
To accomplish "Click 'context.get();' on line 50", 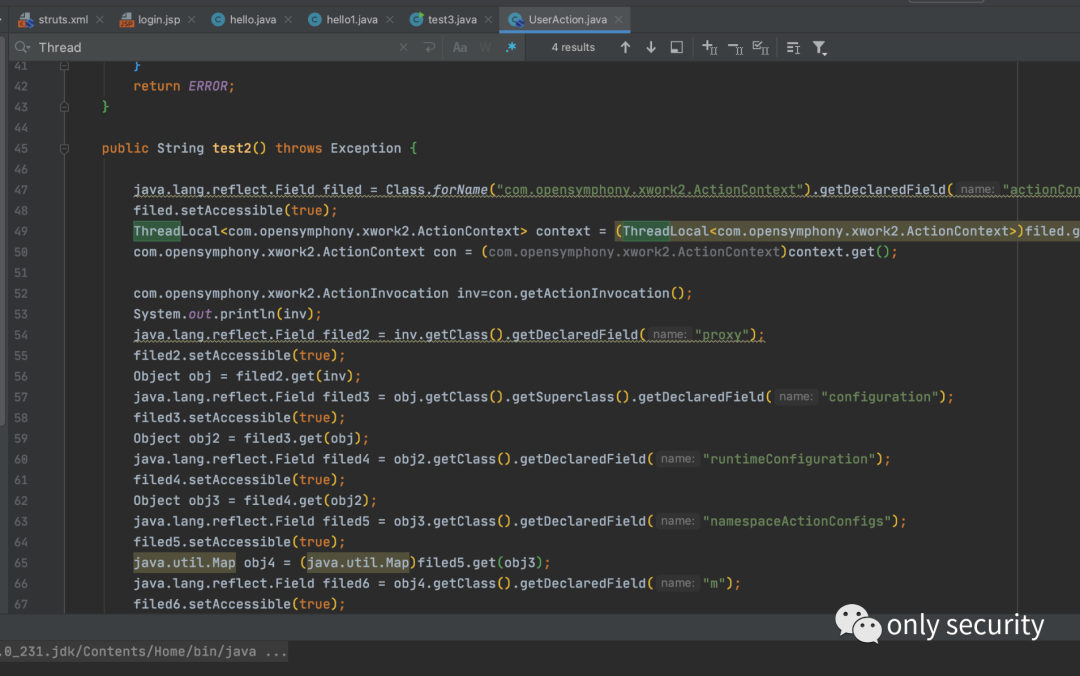I will tap(843, 252).
